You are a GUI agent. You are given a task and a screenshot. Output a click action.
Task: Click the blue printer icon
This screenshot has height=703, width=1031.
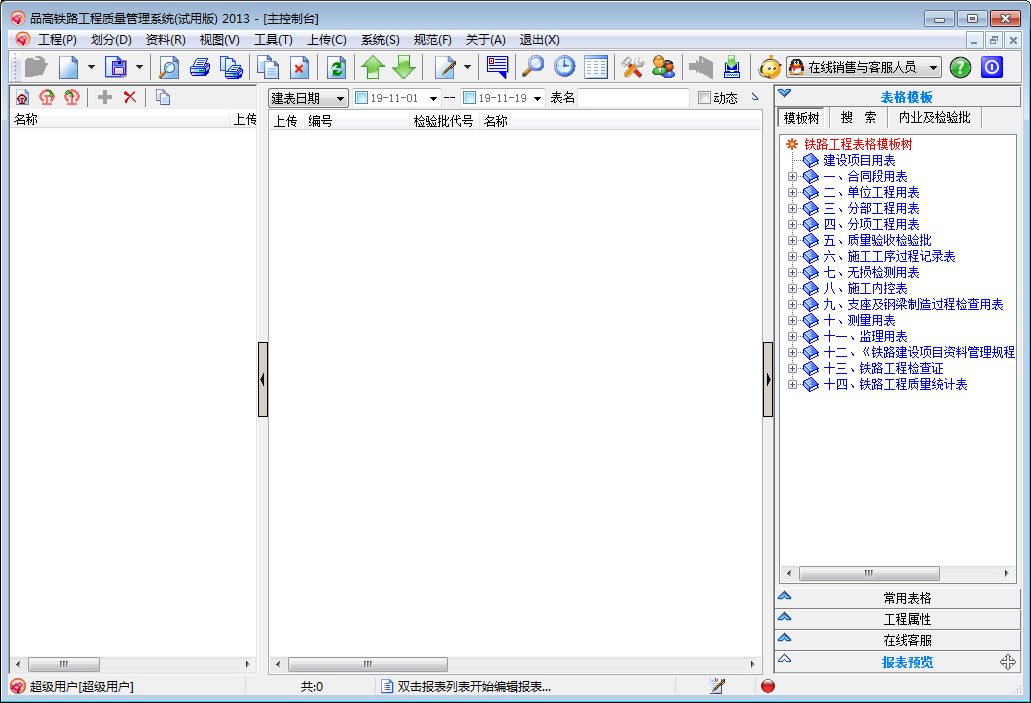(x=200, y=67)
